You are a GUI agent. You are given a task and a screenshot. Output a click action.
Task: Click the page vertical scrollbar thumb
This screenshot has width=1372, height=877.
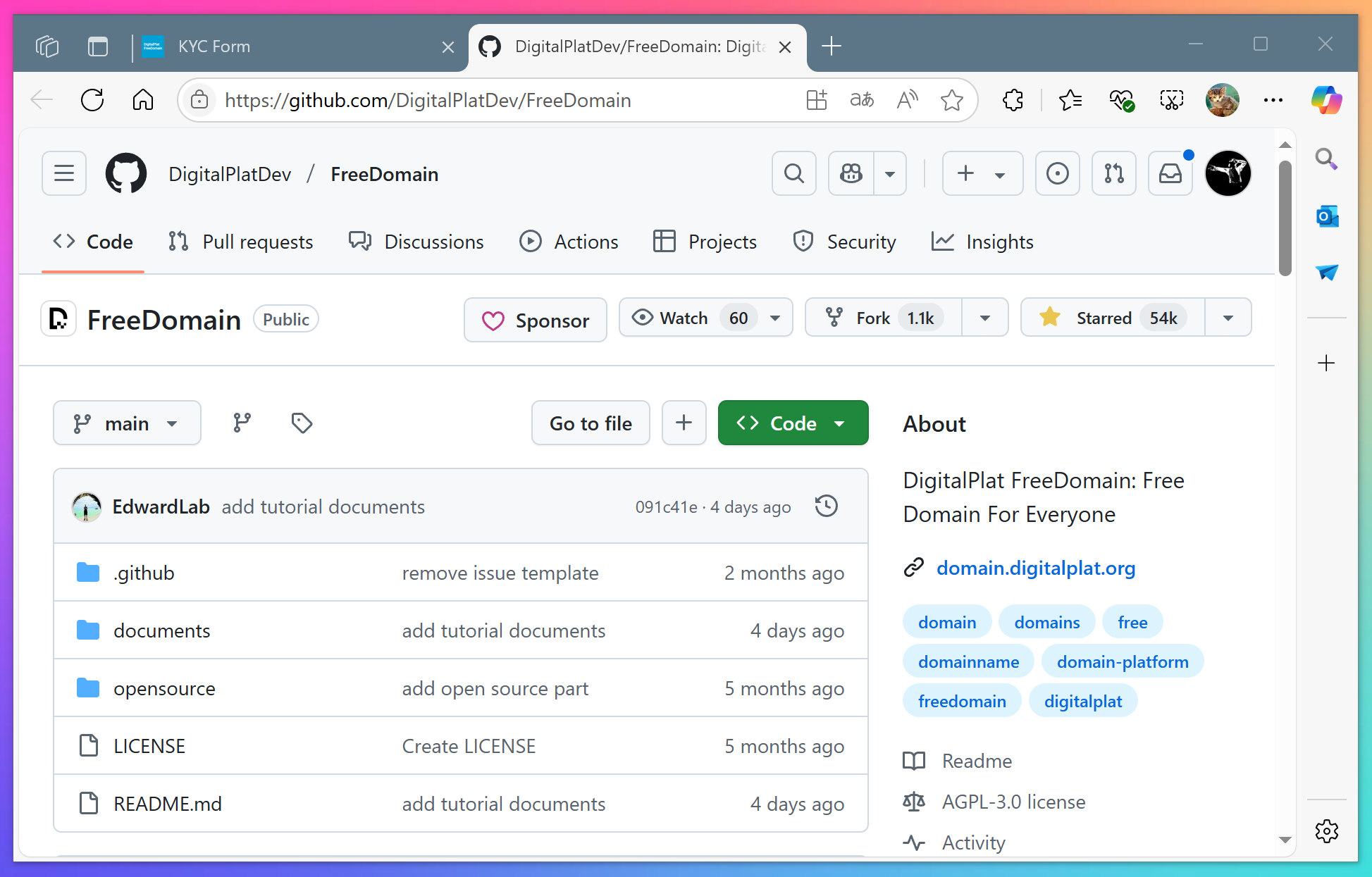coord(1285,218)
